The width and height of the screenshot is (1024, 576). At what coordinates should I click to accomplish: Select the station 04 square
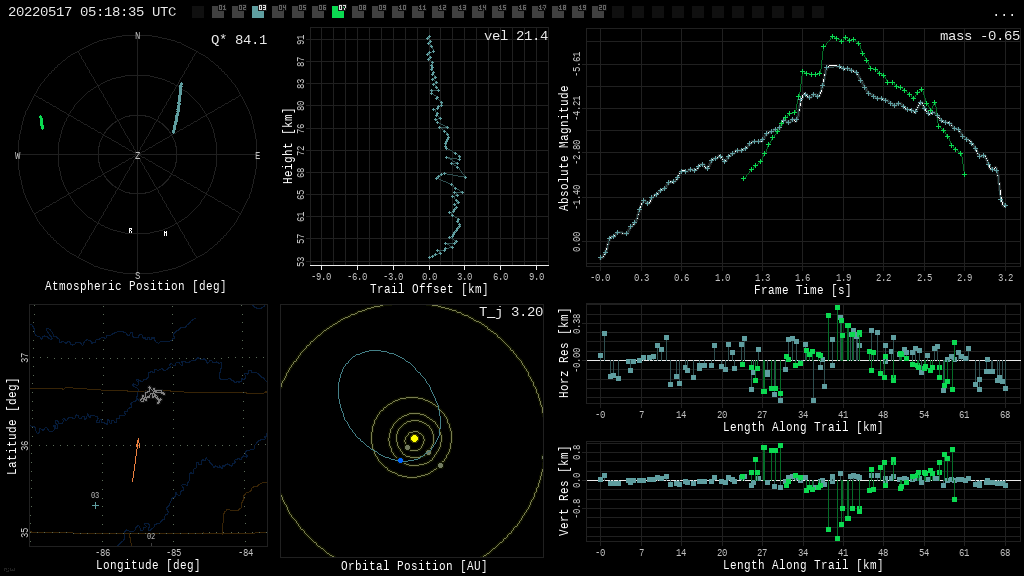click(x=278, y=12)
